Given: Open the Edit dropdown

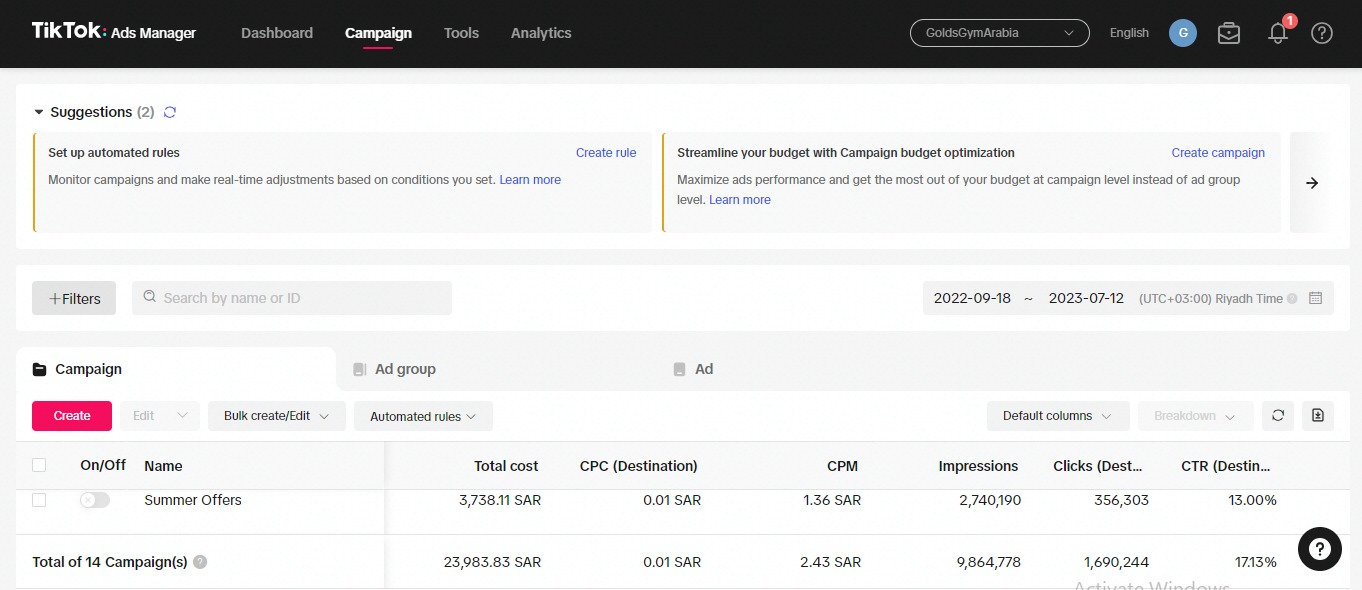Looking at the screenshot, I should pos(160,416).
